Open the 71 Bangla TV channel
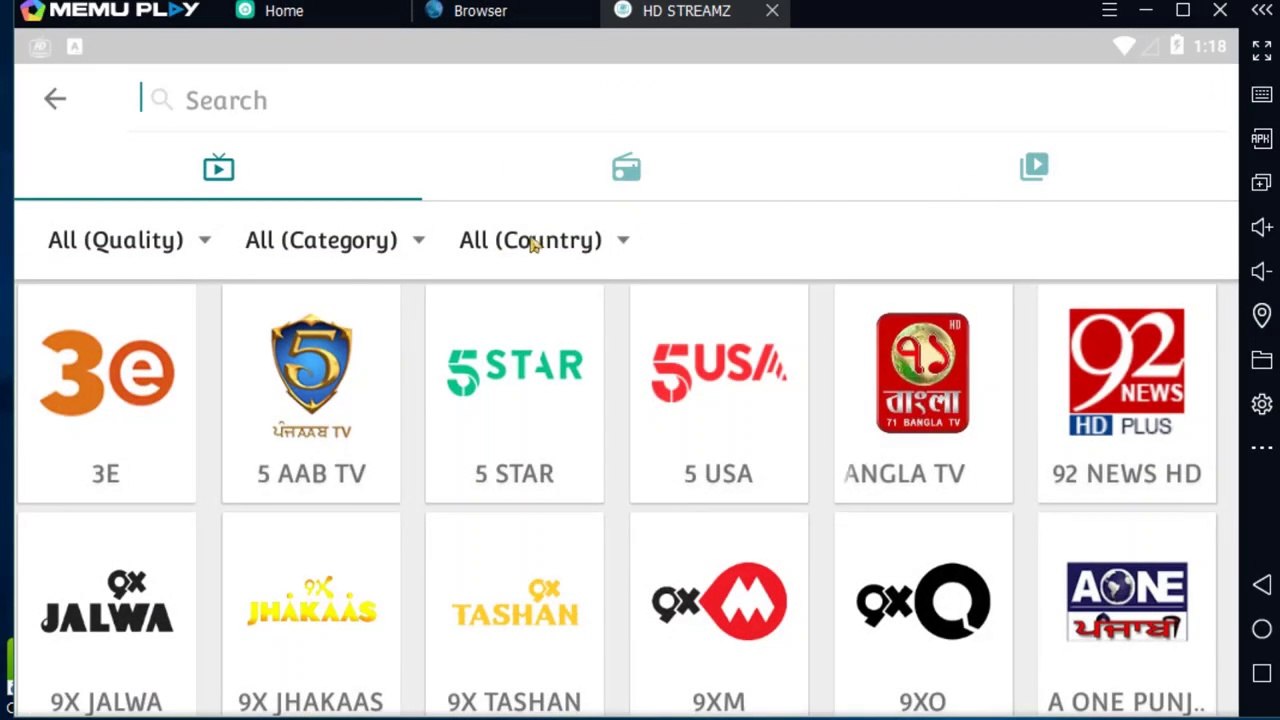The height and width of the screenshot is (720, 1280). (922, 393)
